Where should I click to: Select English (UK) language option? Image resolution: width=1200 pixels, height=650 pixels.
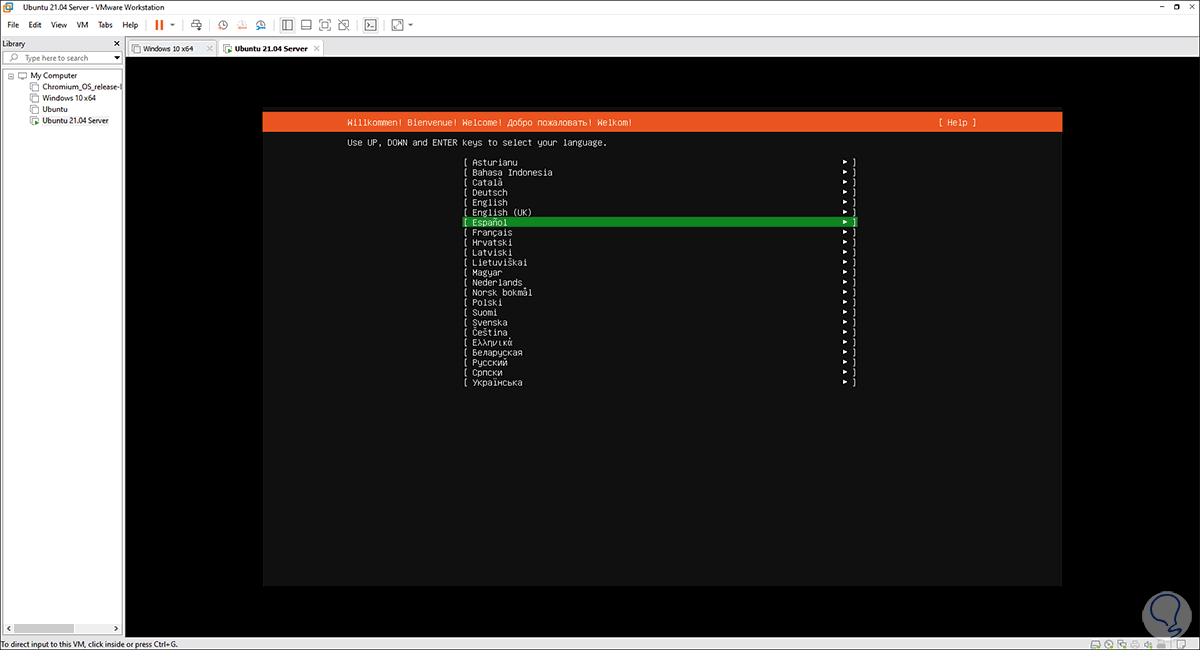click(x=660, y=212)
